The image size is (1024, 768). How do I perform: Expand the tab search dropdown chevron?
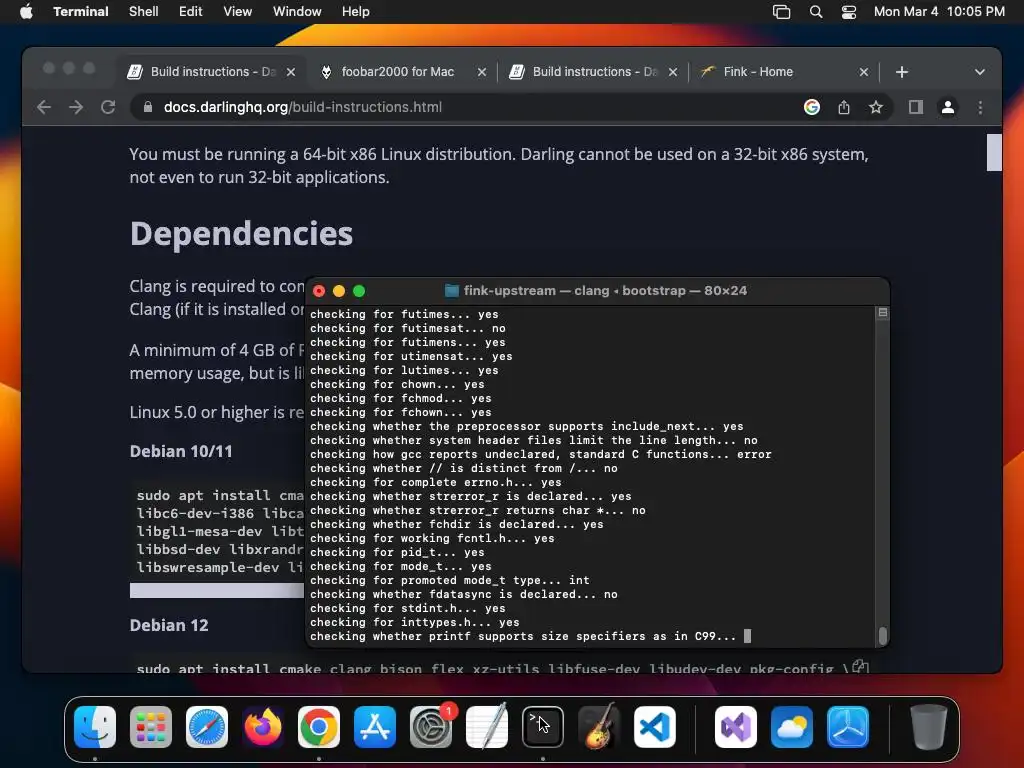pos(980,72)
